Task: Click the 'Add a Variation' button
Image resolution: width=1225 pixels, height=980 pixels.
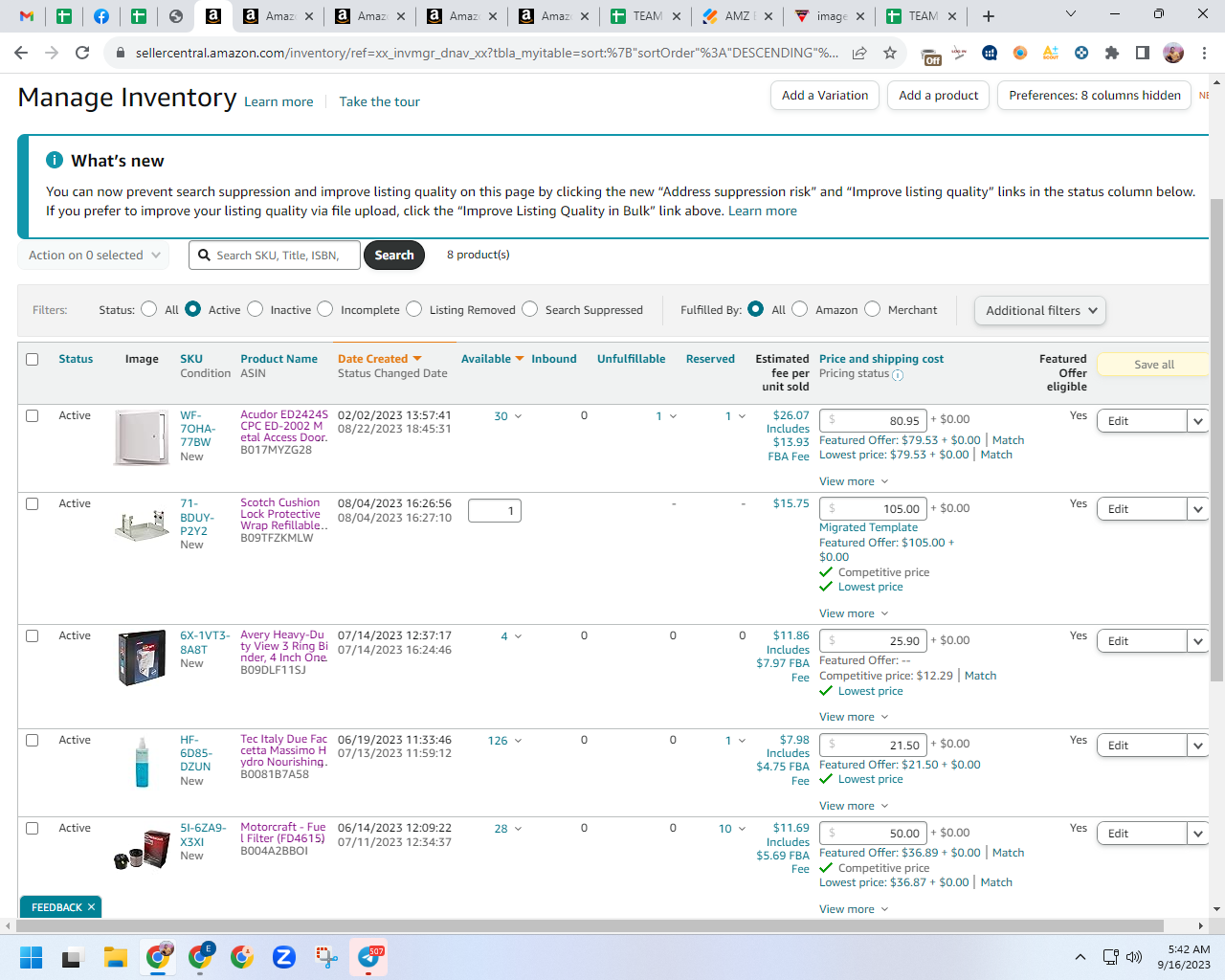Action: [x=825, y=96]
